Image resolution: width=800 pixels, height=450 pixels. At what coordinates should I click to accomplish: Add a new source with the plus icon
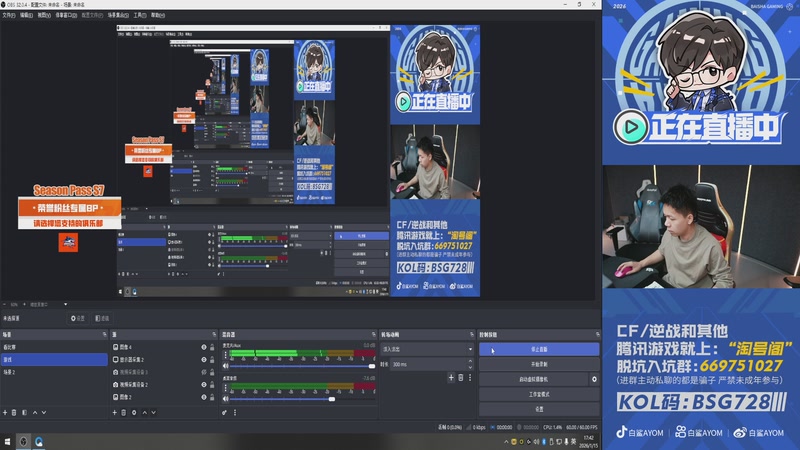point(114,412)
